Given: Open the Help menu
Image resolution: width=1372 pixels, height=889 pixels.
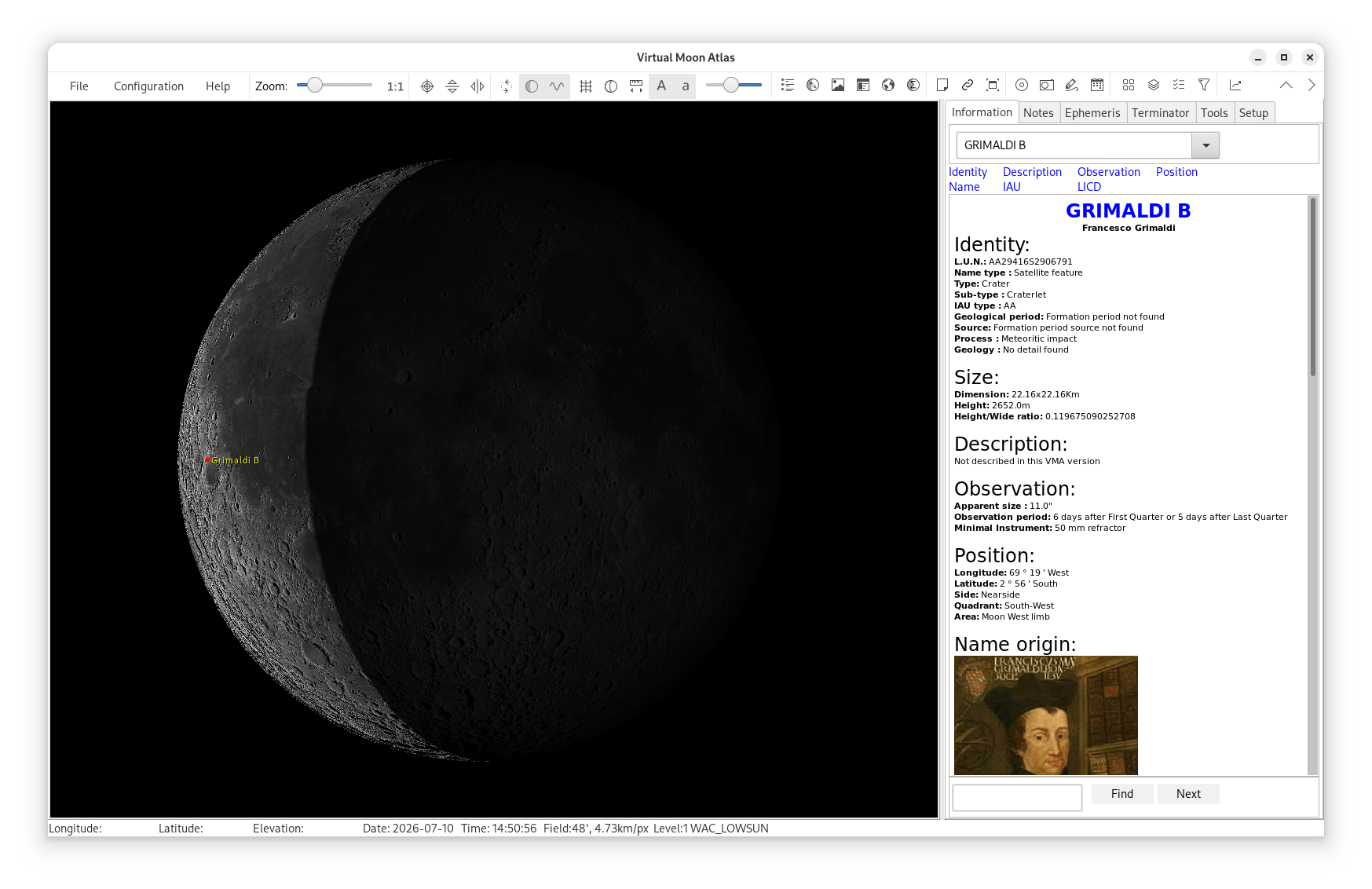Looking at the screenshot, I should point(218,86).
